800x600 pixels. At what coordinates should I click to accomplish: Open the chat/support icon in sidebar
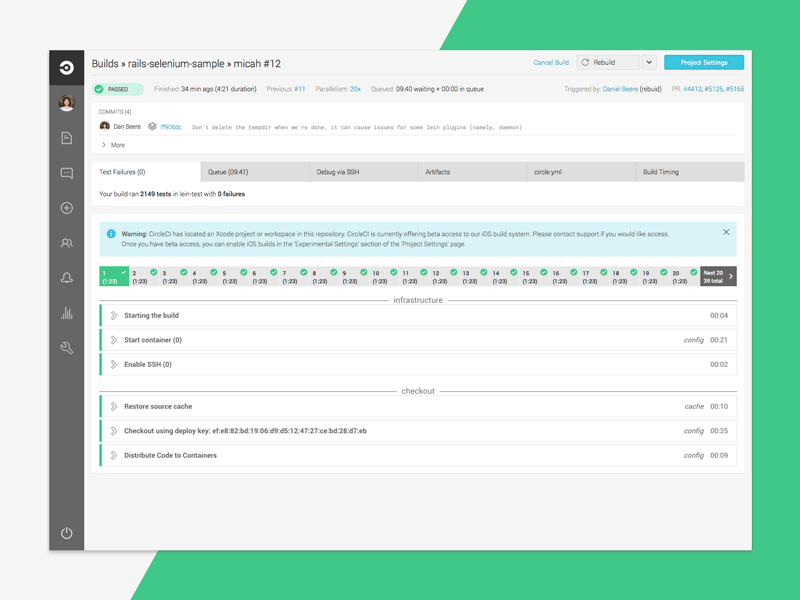65,172
